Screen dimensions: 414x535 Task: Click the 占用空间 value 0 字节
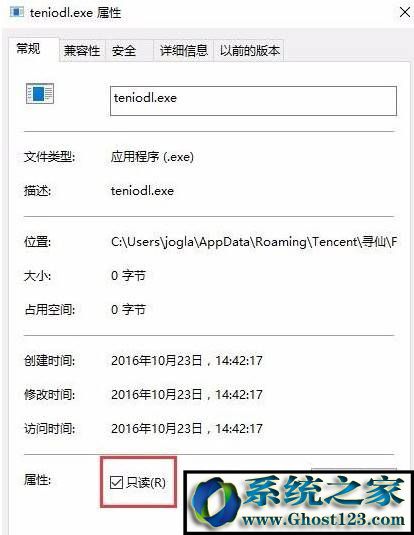click(128, 310)
